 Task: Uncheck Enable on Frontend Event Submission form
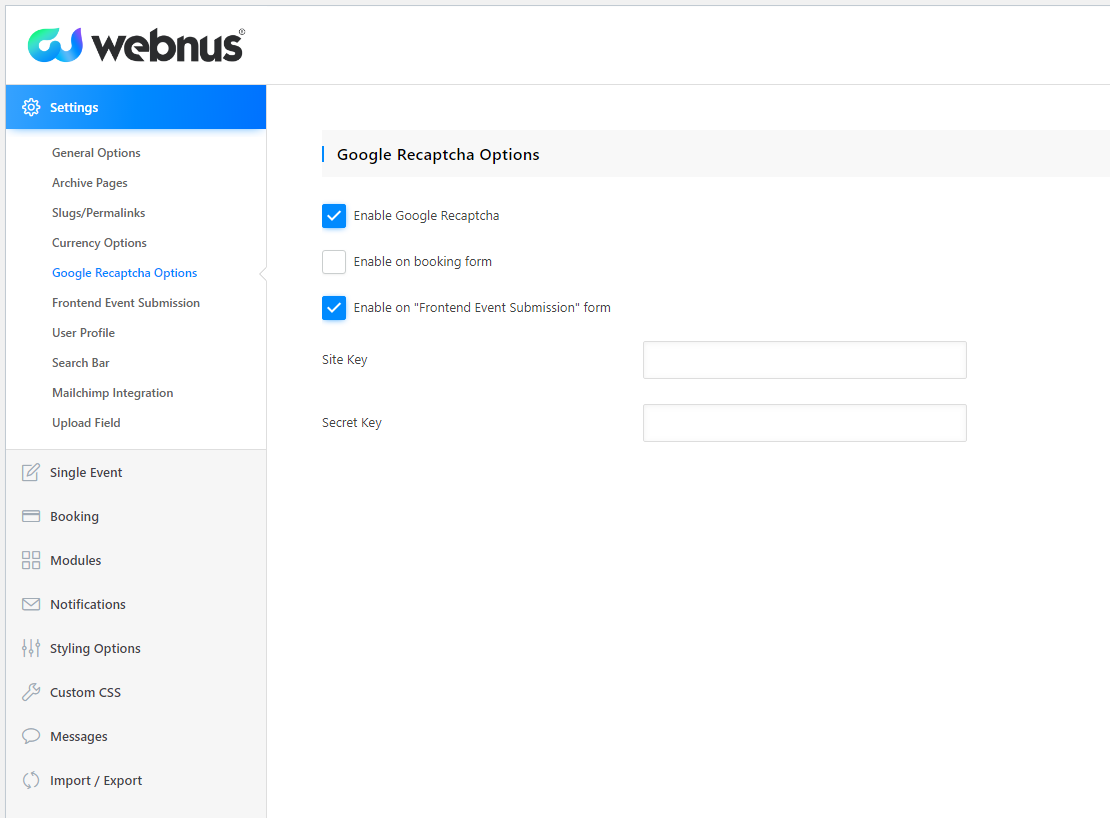(x=334, y=308)
